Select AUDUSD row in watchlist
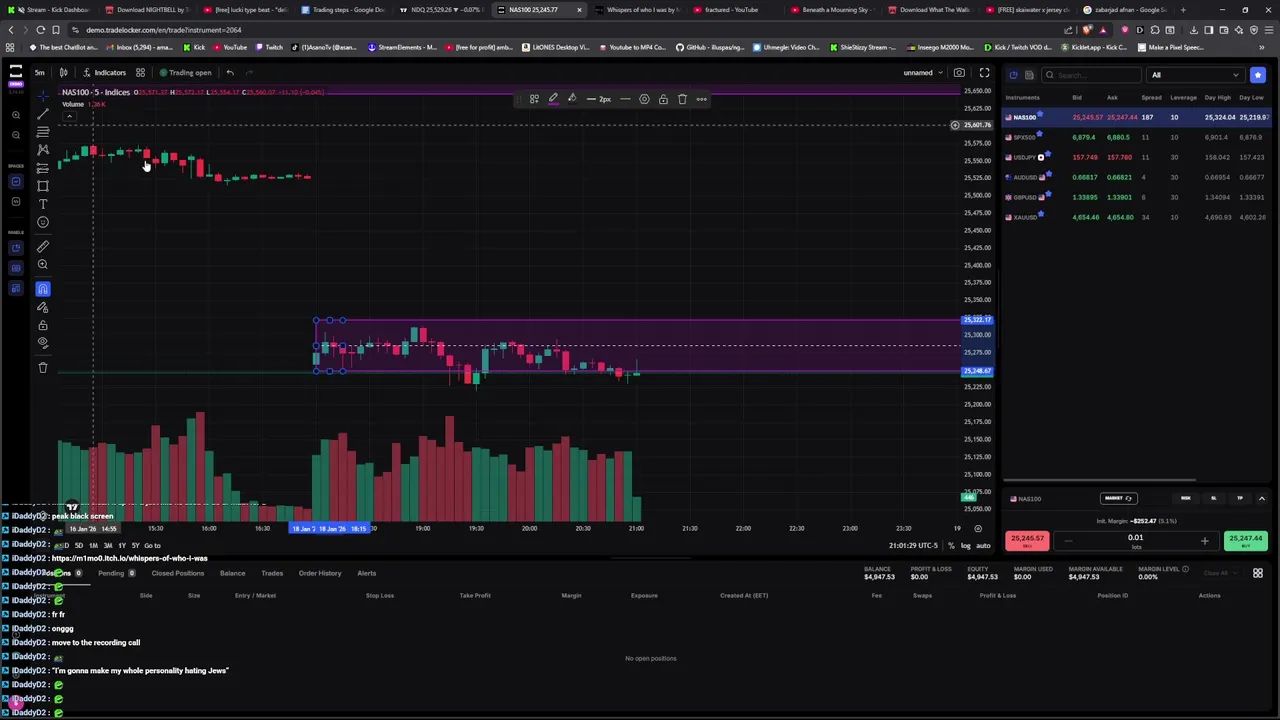Image resolution: width=1280 pixels, height=720 pixels. click(x=1137, y=177)
